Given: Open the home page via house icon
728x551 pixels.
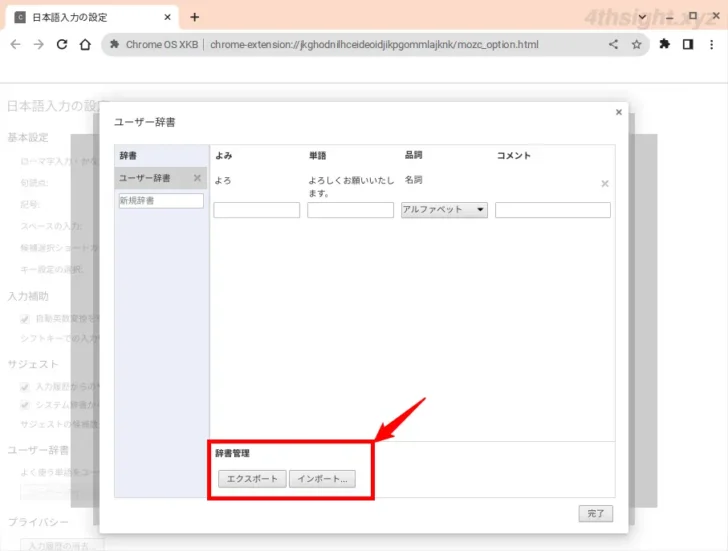Looking at the screenshot, I should [85, 44].
